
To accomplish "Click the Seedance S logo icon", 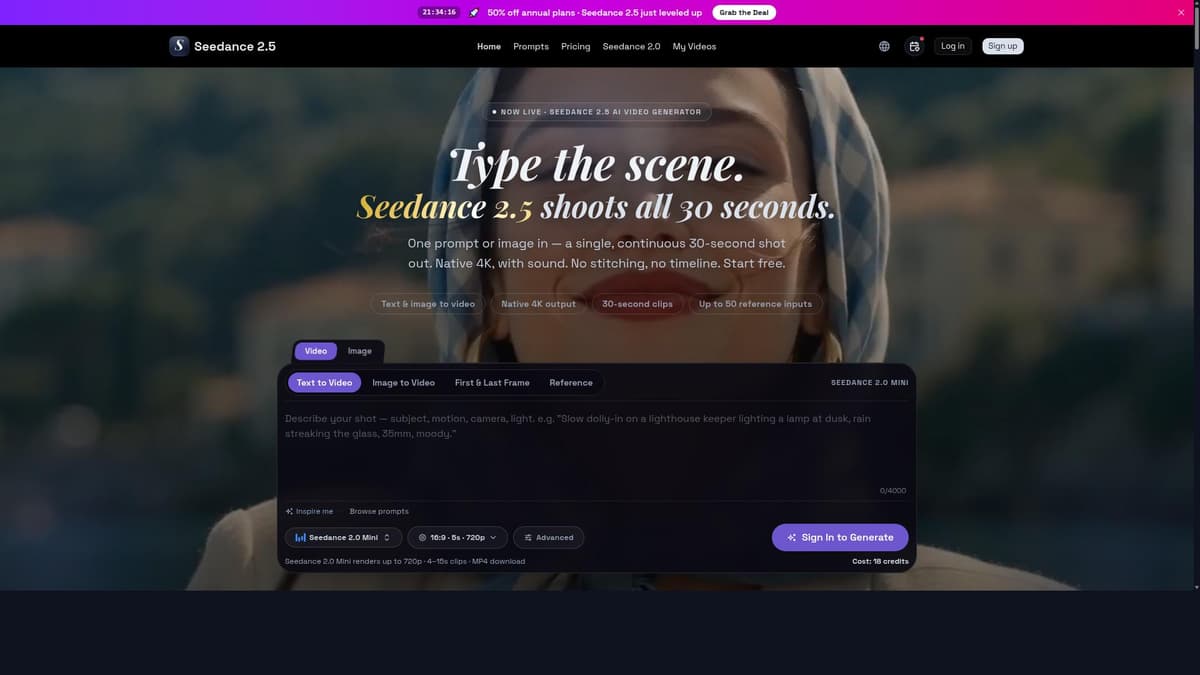I will click(178, 46).
